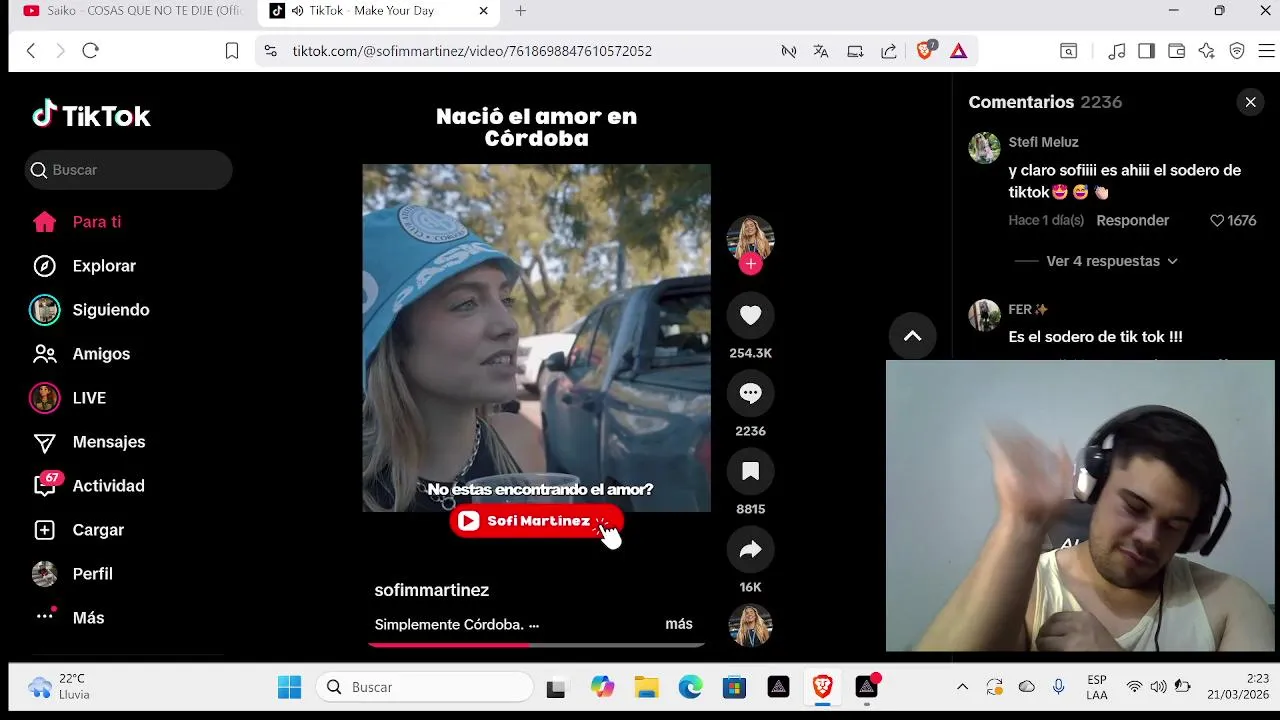Open FER's avatar picture in comments
Image resolution: width=1280 pixels, height=720 pixels.
[x=985, y=315]
